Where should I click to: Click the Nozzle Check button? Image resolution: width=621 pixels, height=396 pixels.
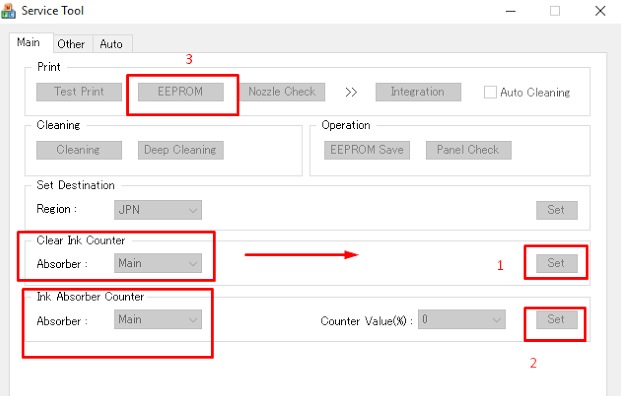(x=282, y=92)
